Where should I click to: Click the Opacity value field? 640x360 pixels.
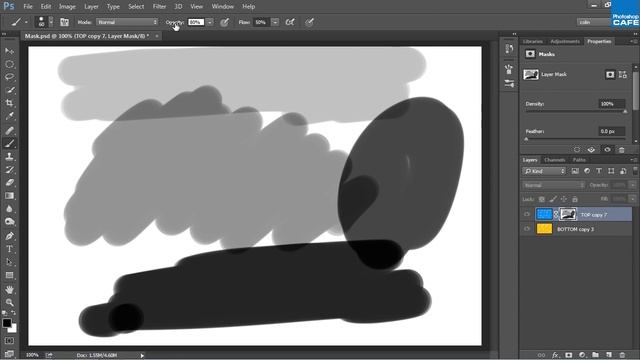point(196,22)
